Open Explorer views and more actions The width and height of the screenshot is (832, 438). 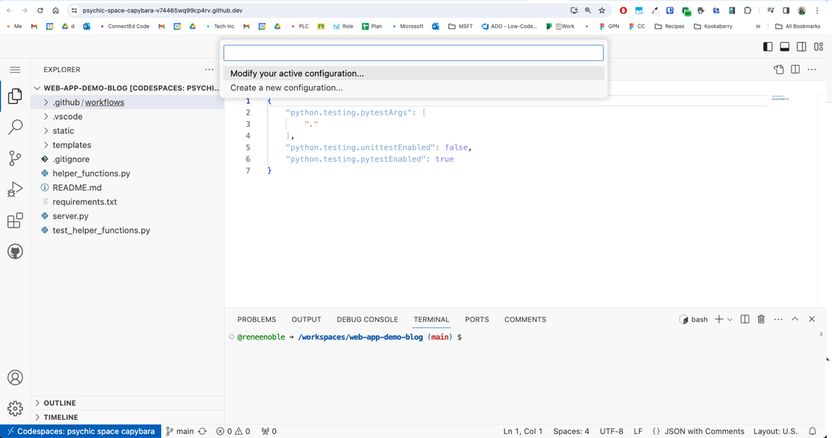tap(209, 70)
